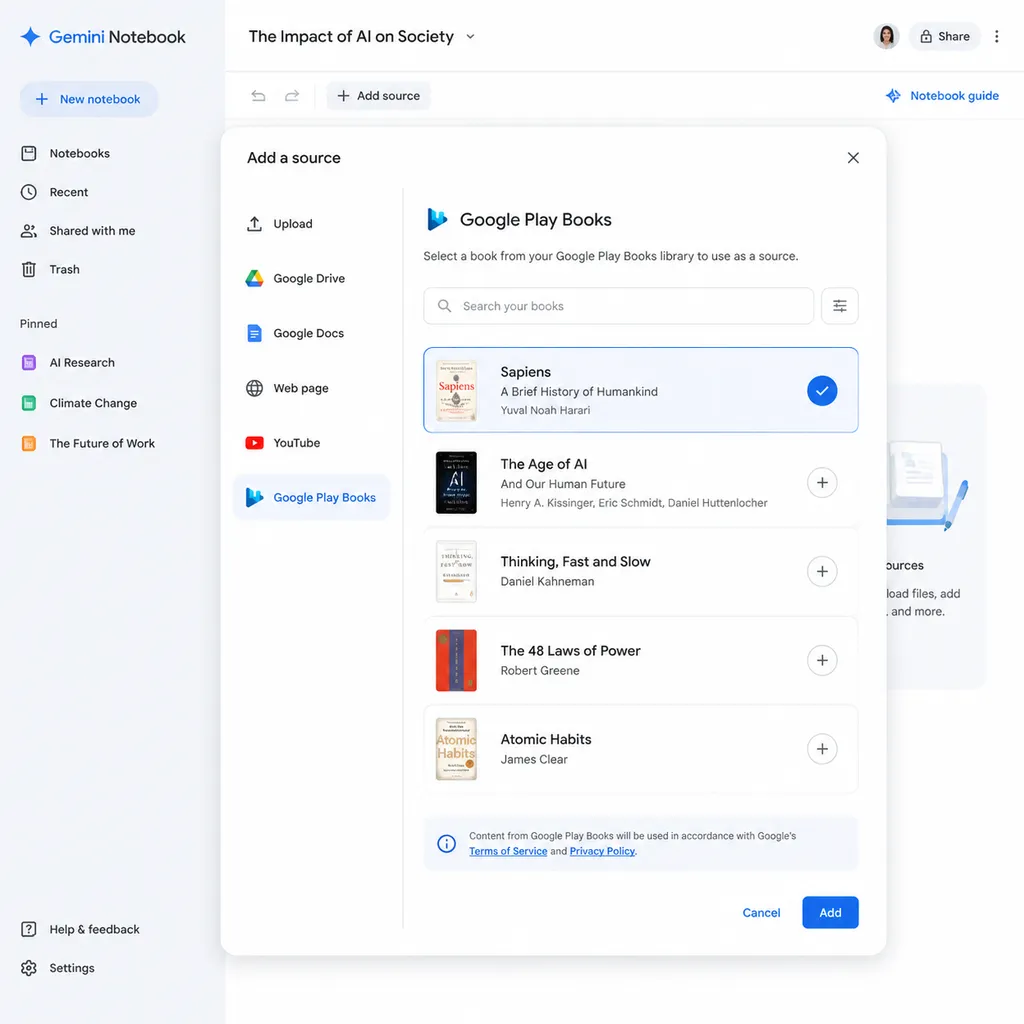Screen dimensions: 1024x1024
Task: Open the Notebook guide sparkle icon
Action: (893, 96)
